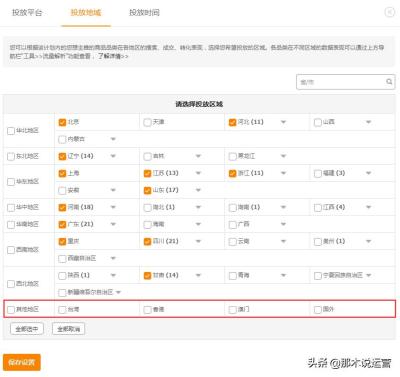The height and width of the screenshot is (377, 400).
Task: Tick the 福建 (3) checkbox
Action: point(318,173)
